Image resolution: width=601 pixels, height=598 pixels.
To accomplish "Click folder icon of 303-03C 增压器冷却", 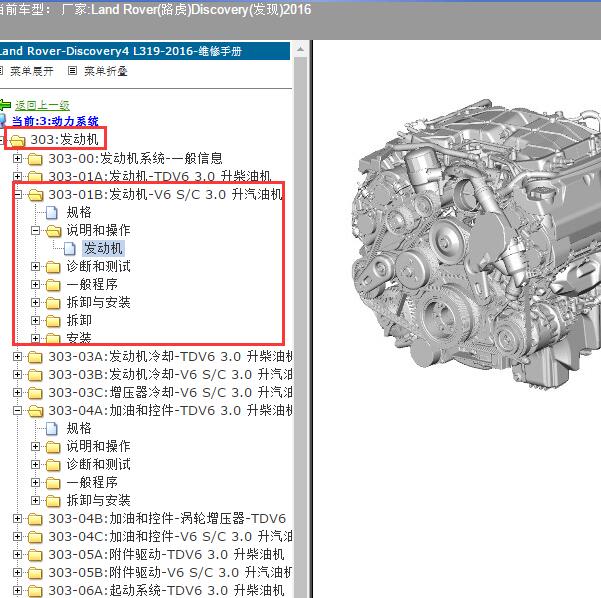I will 35,393.
